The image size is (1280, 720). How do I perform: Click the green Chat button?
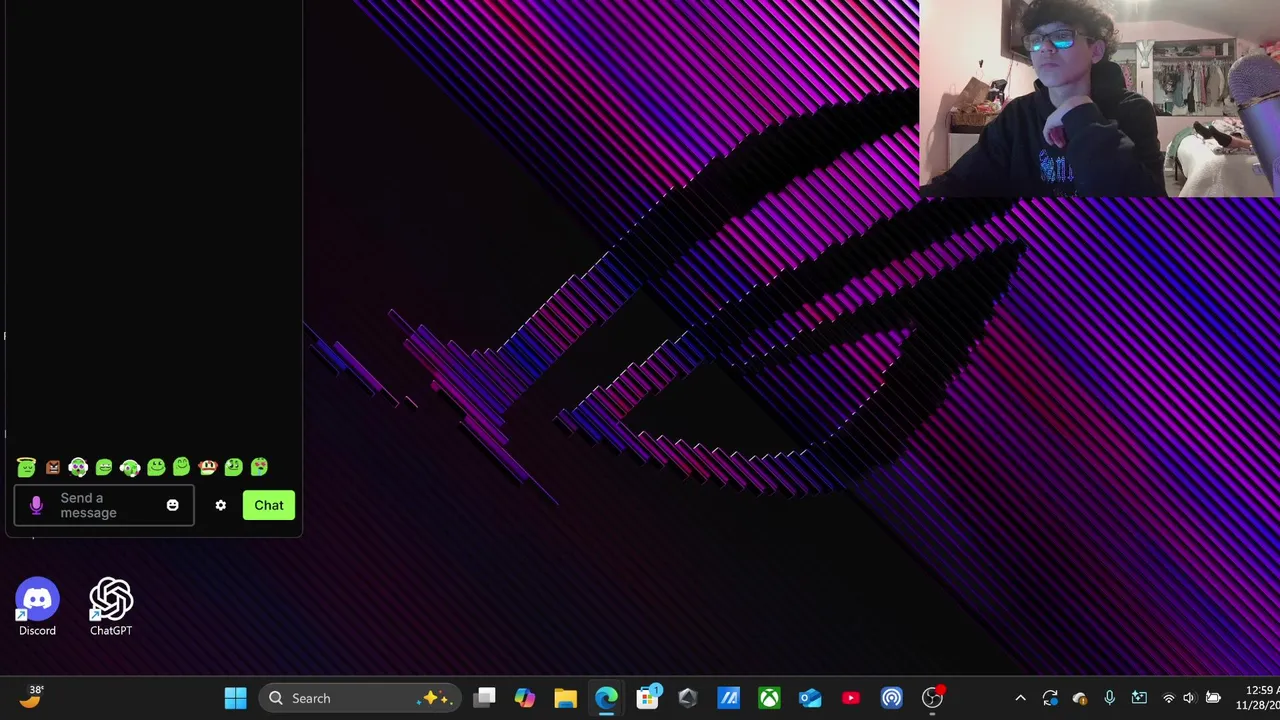coord(269,505)
